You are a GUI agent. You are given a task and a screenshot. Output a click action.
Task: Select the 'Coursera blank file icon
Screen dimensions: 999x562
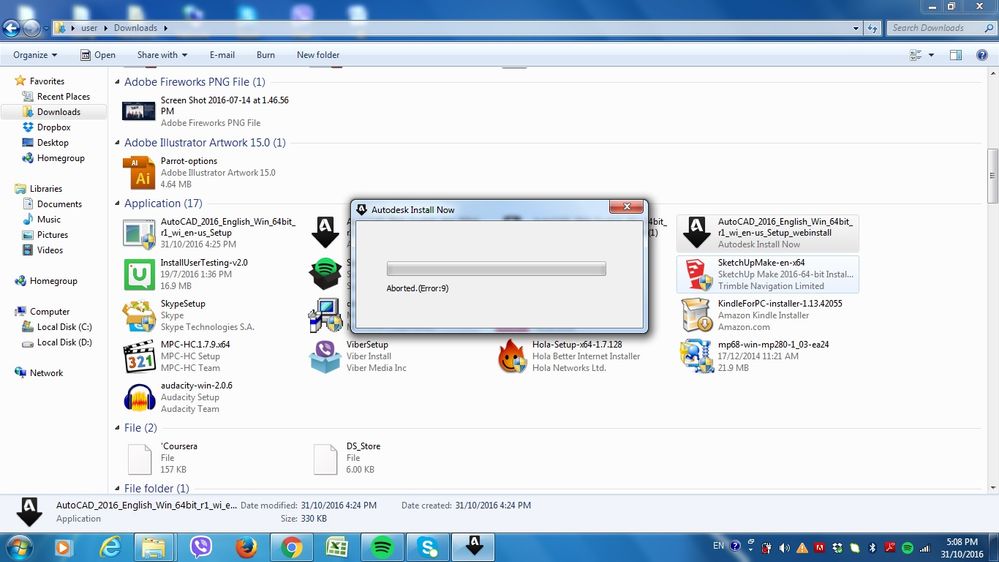pyautogui.click(x=140, y=459)
